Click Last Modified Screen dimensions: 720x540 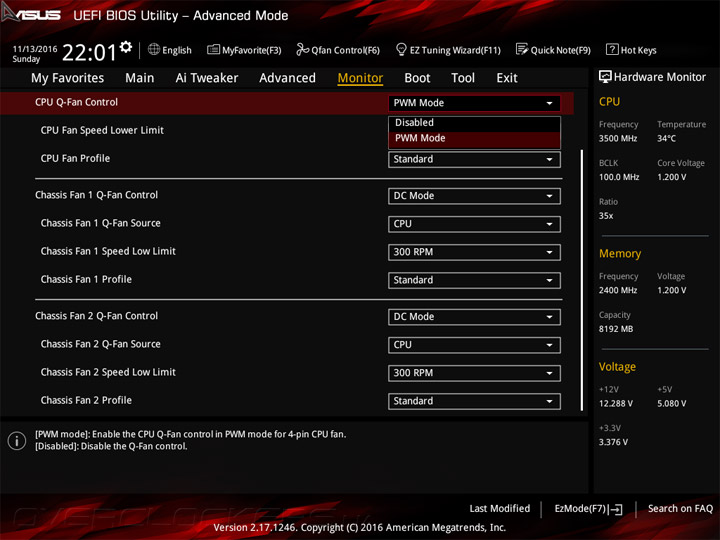[x=500, y=508]
